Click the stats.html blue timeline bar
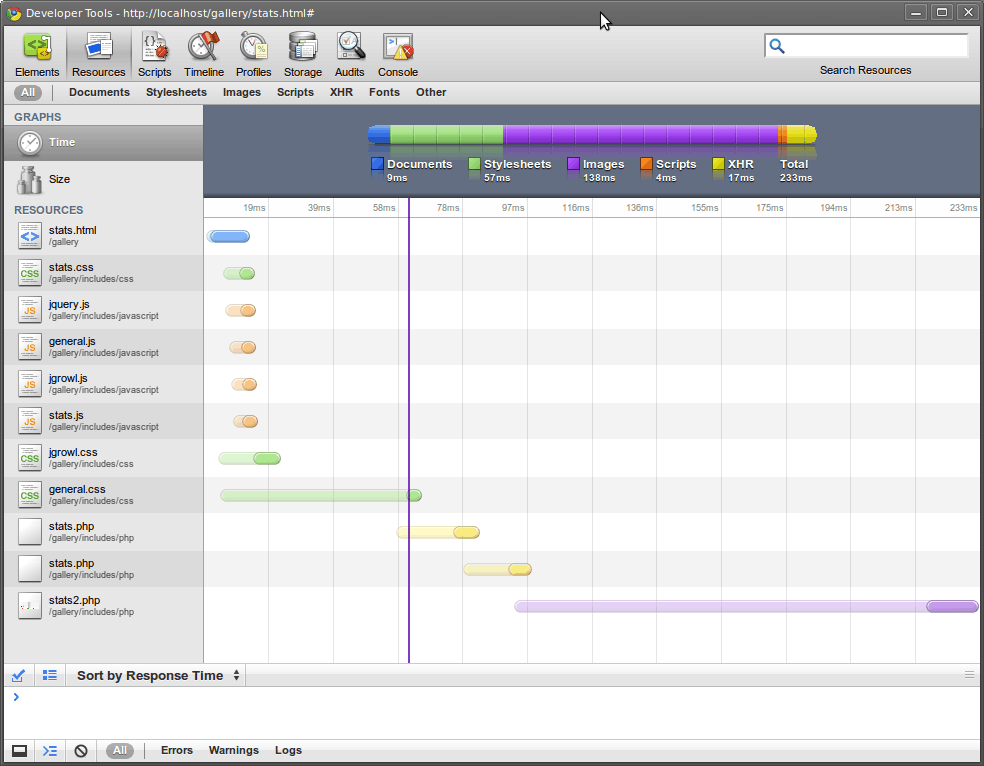The height and width of the screenshot is (766, 984). coord(229,237)
